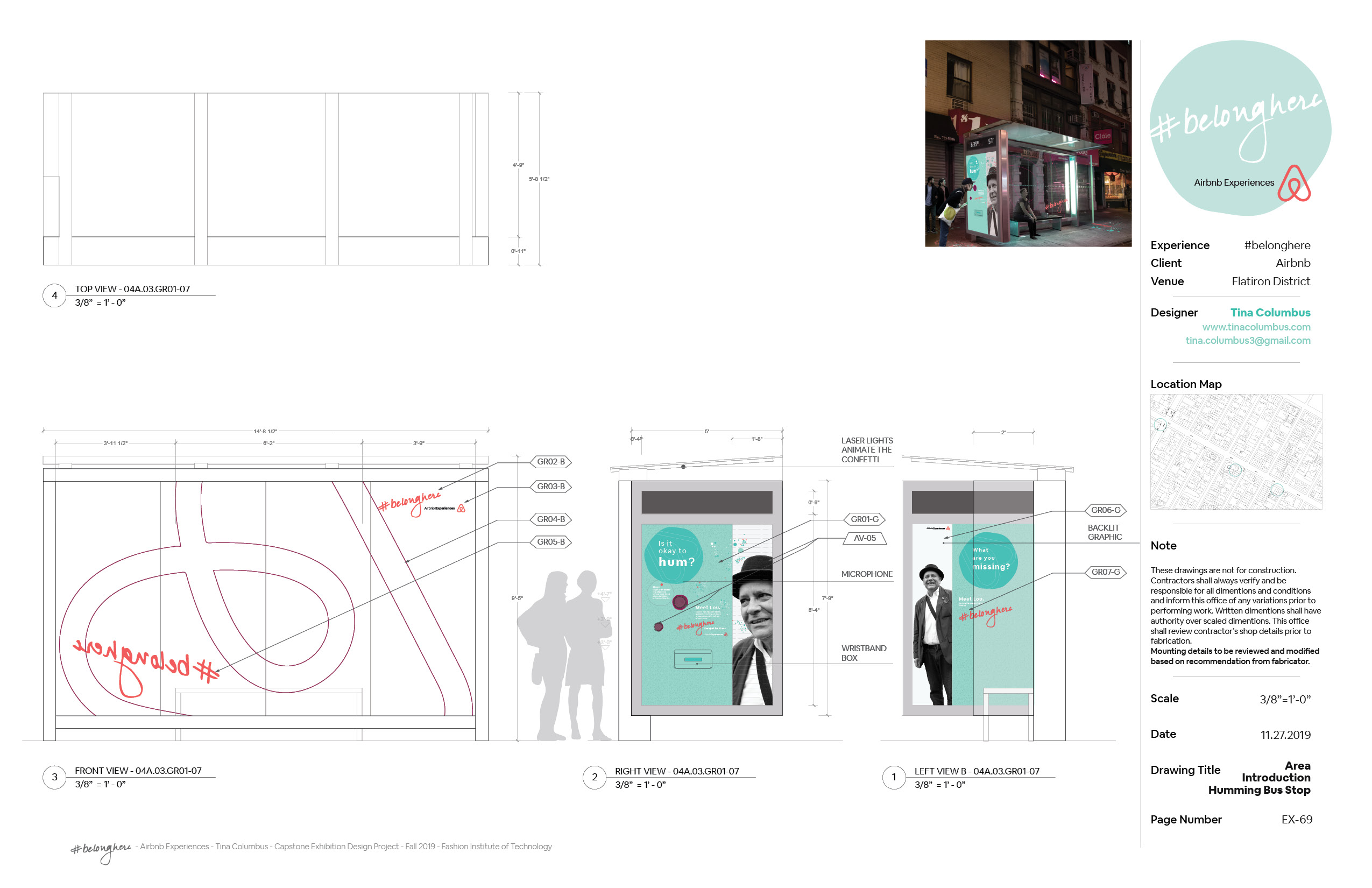The image size is (1372, 888).
Task: Click the GR06-G callout tag
Action: click(x=1105, y=510)
